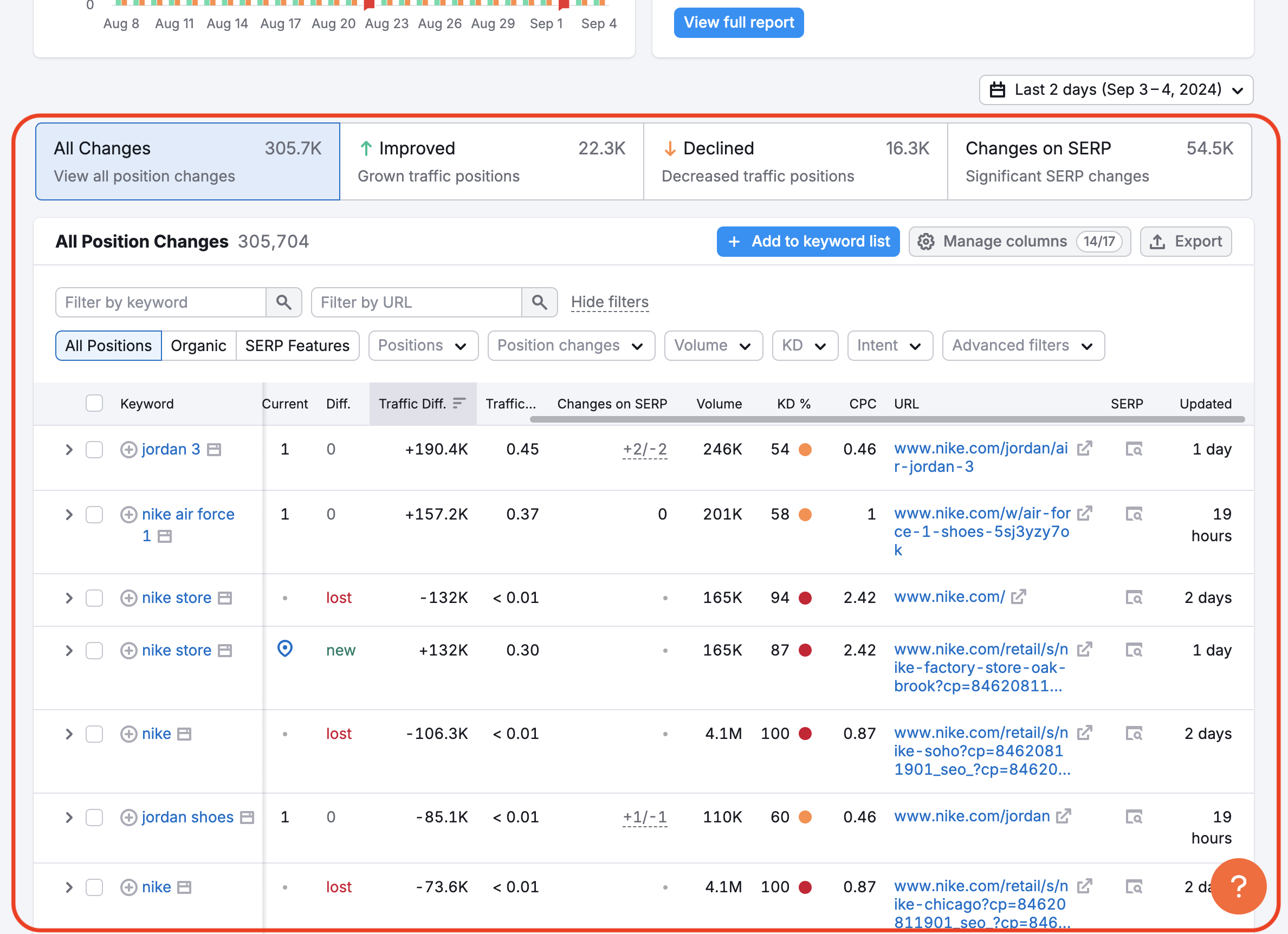
Task: Open external link icon for air-force-1-shoes URL
Action: [x=1085, y=513]
